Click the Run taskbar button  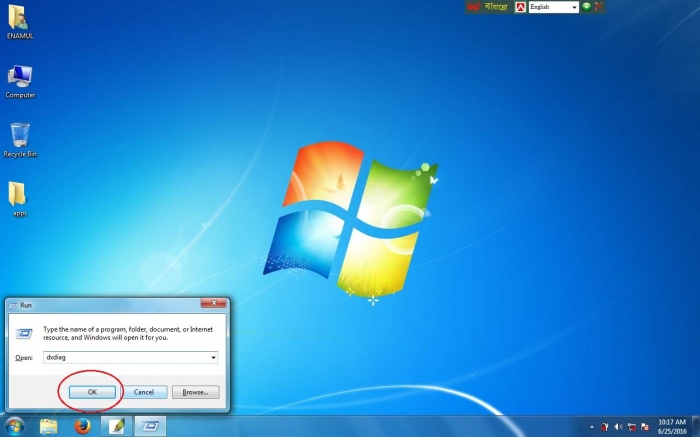[150, 426]
